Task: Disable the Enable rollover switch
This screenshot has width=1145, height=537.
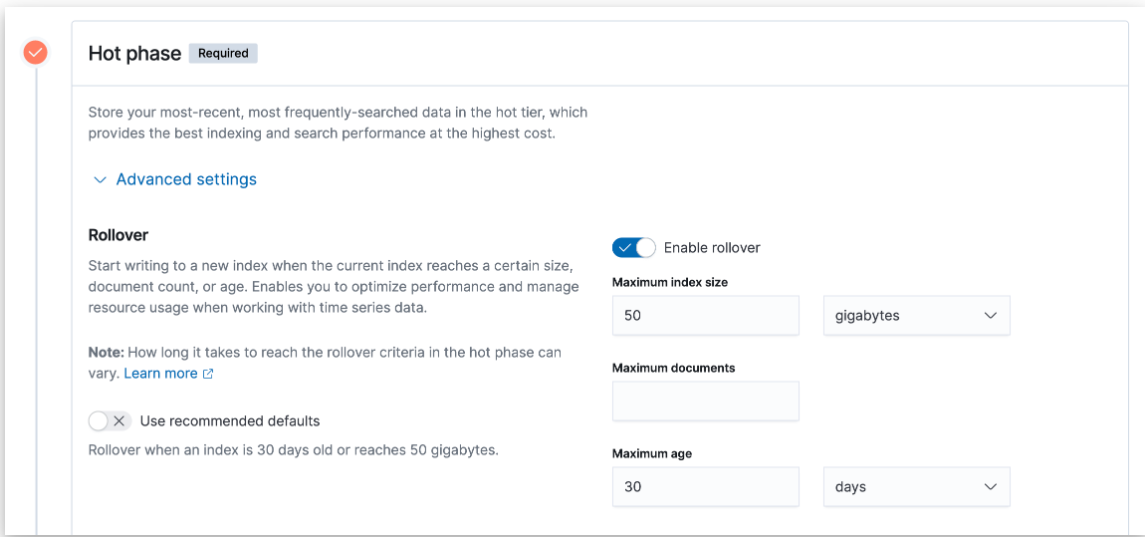Action: tap(634, 248)
